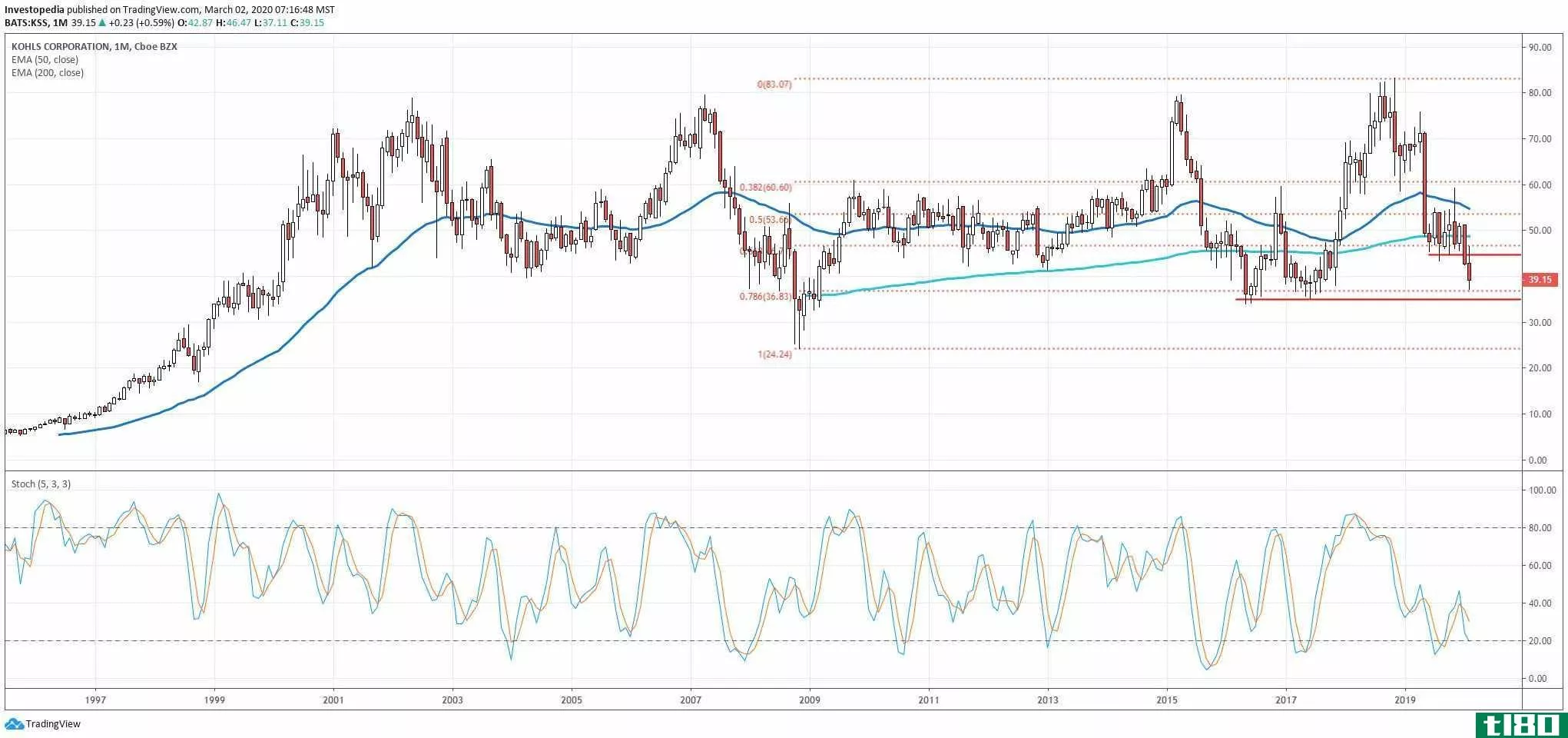1568x738 pixels.
Task: Click the 1997 label on the time axis
Action: [x=95, y=700]
